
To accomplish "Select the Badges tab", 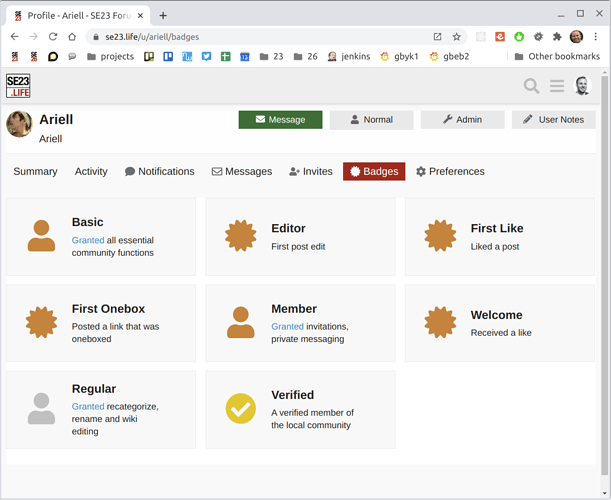I will (374, 171).
